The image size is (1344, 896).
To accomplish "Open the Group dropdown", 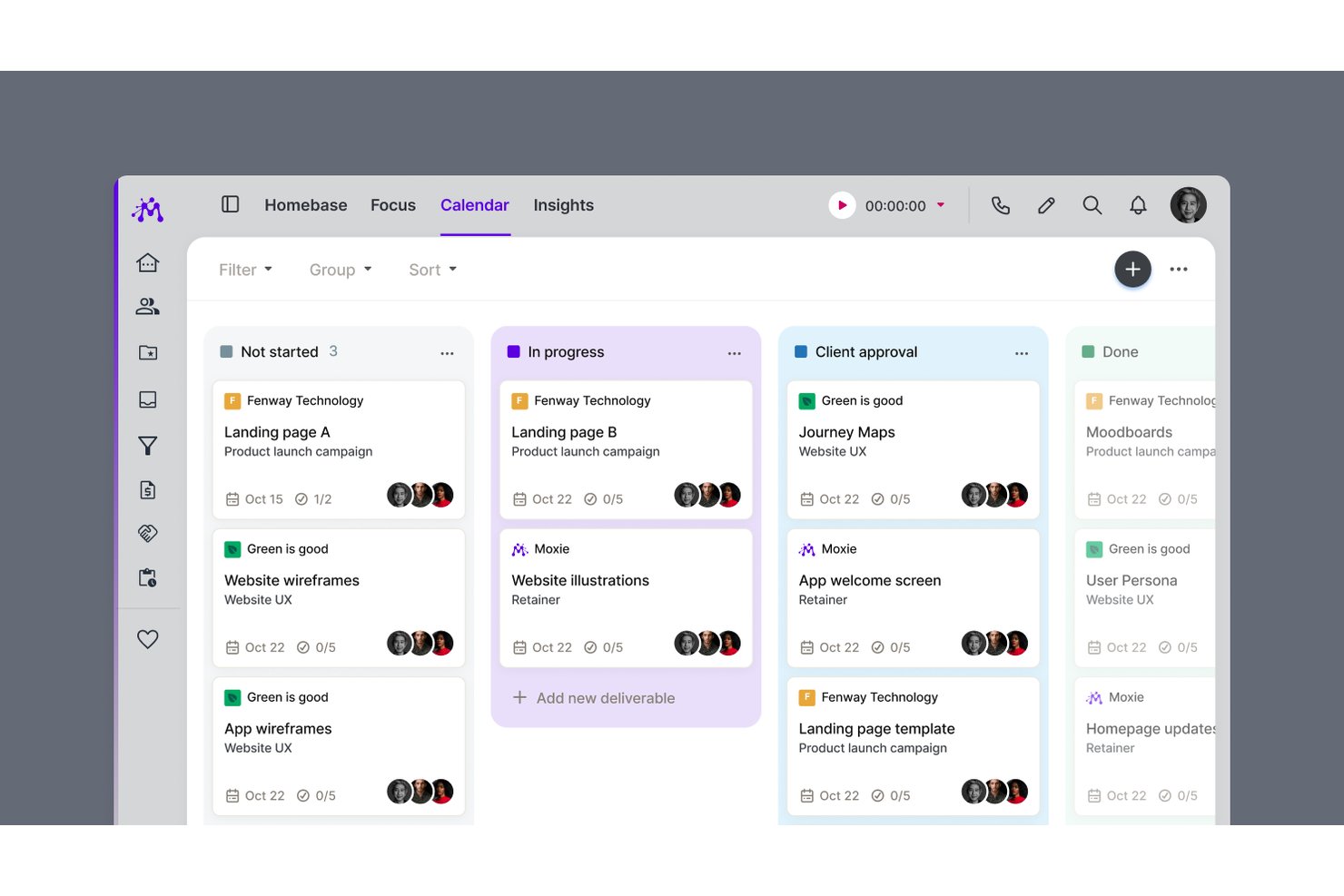I will click(341, 270).
